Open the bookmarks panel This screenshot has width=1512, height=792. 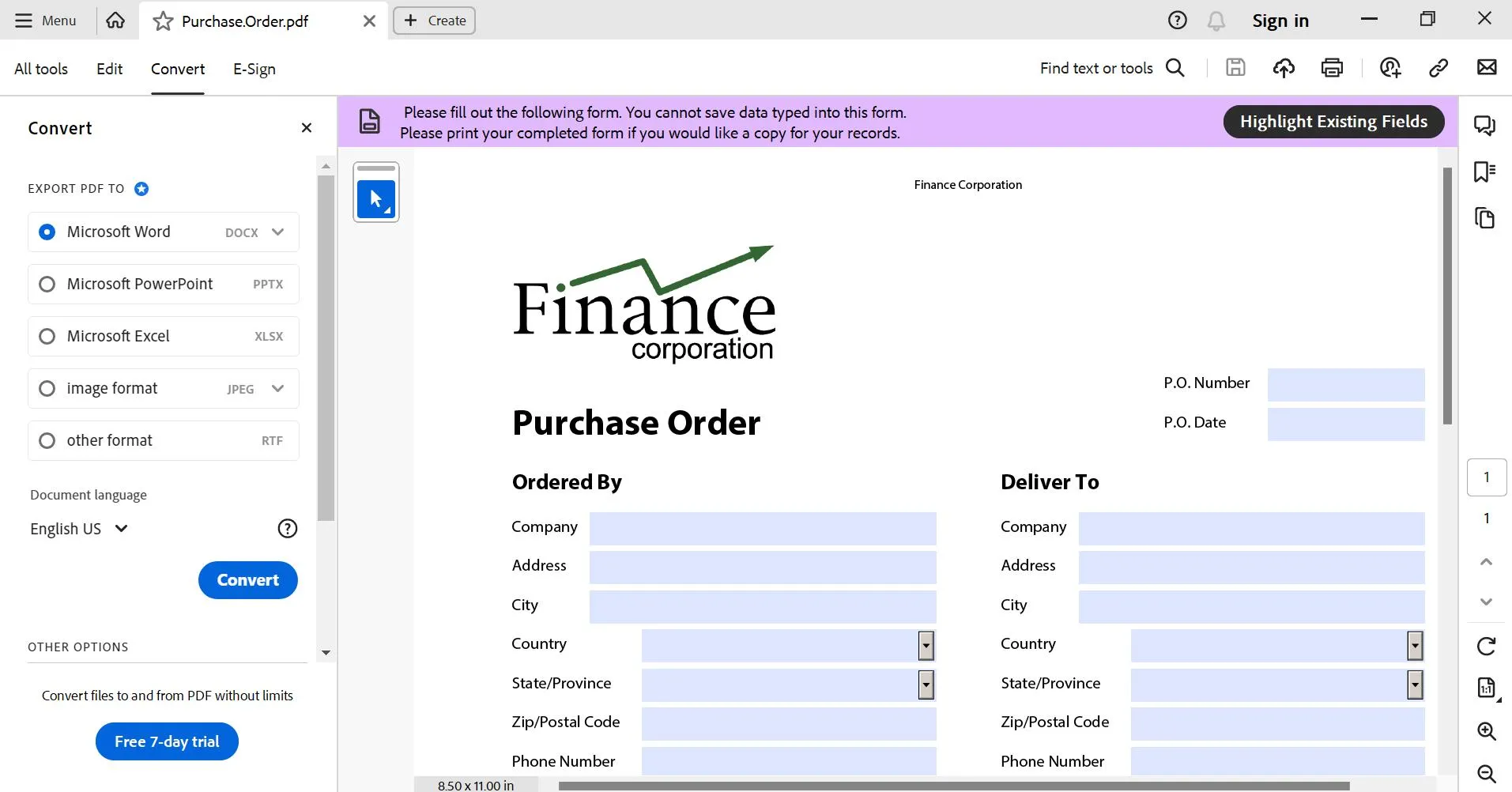[1487, 172]
